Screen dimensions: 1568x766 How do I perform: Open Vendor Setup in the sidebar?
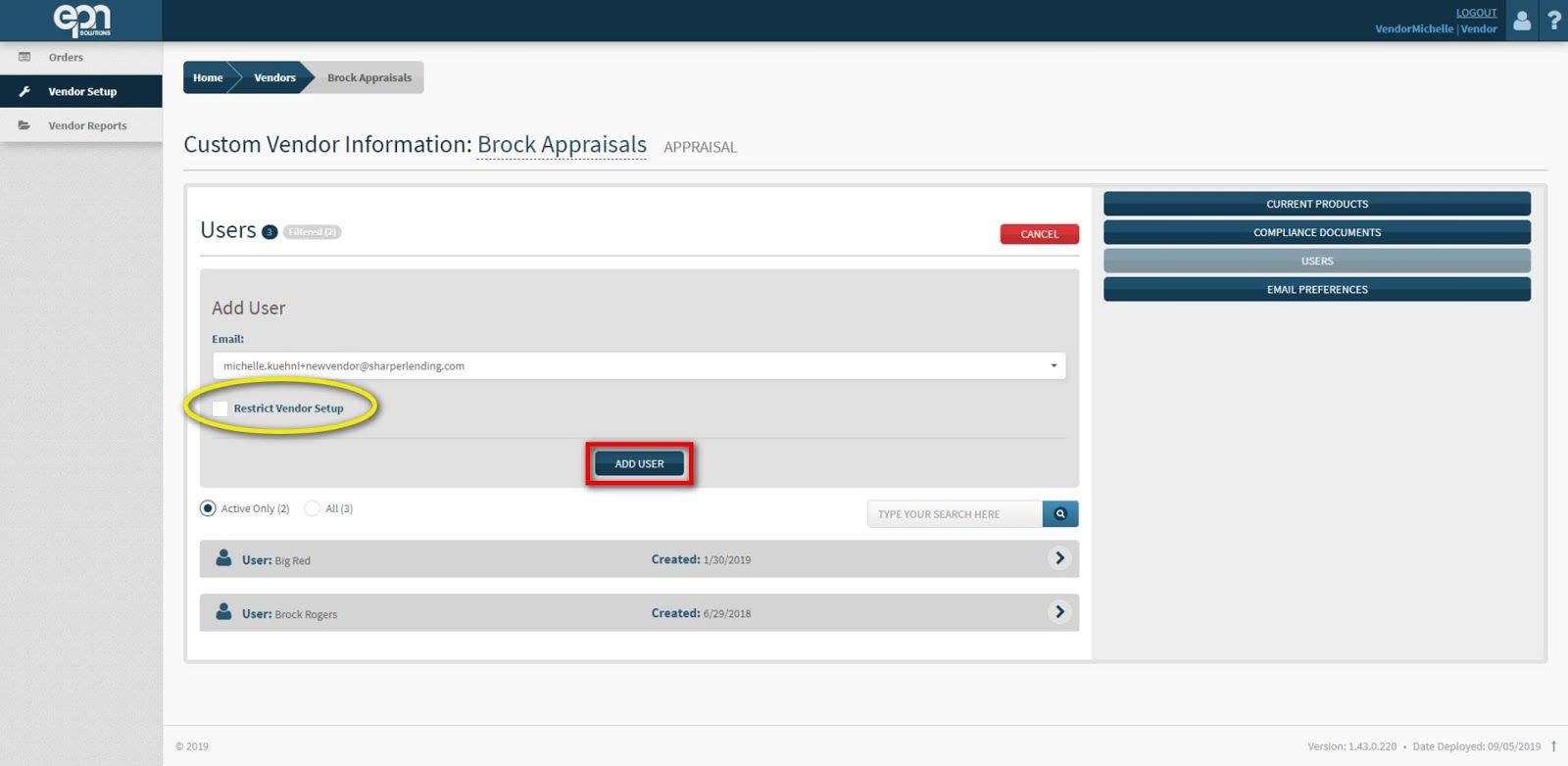click(x=81, y=91)
